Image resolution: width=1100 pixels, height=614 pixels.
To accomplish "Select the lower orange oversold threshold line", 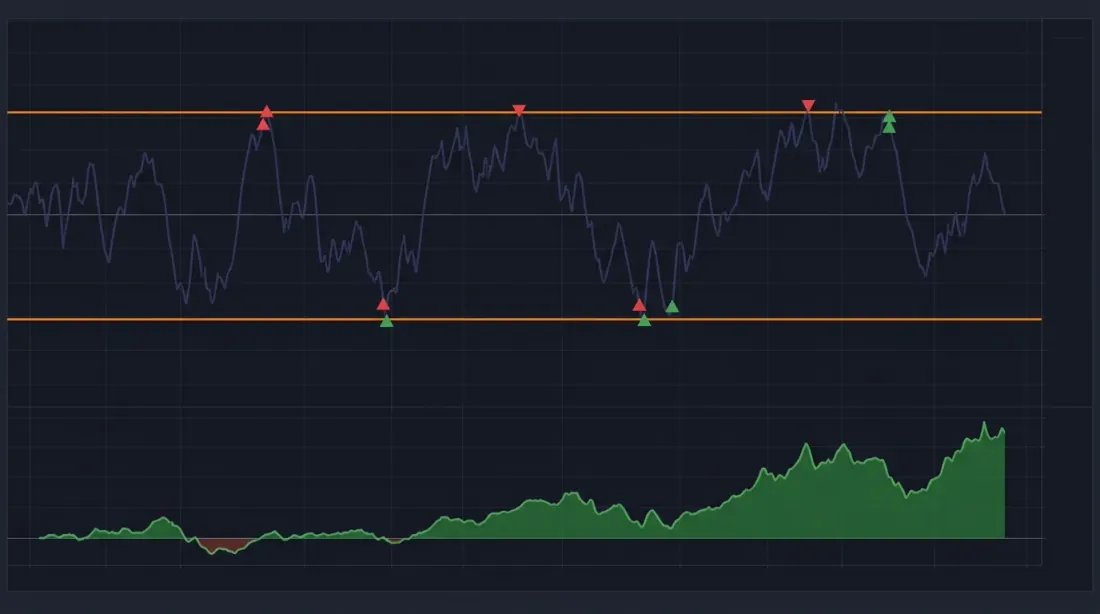I will click(x=150, y=318).
